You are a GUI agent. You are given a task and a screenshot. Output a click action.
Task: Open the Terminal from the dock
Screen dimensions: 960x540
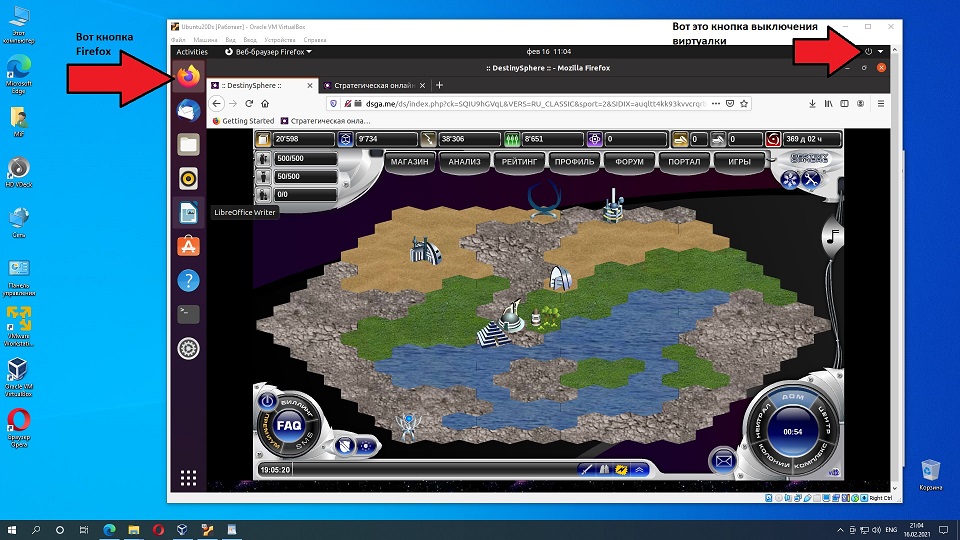pos(188,314)
